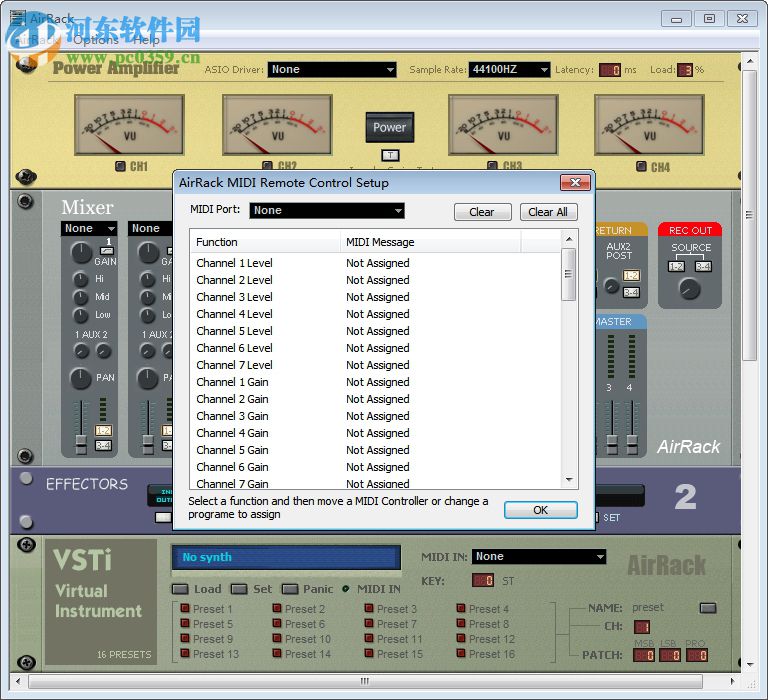Click the Hi EQ knob on mixer channel 1
Image resolution: width=768 pixels, height=700 pixels.
(x=80, y=279)
